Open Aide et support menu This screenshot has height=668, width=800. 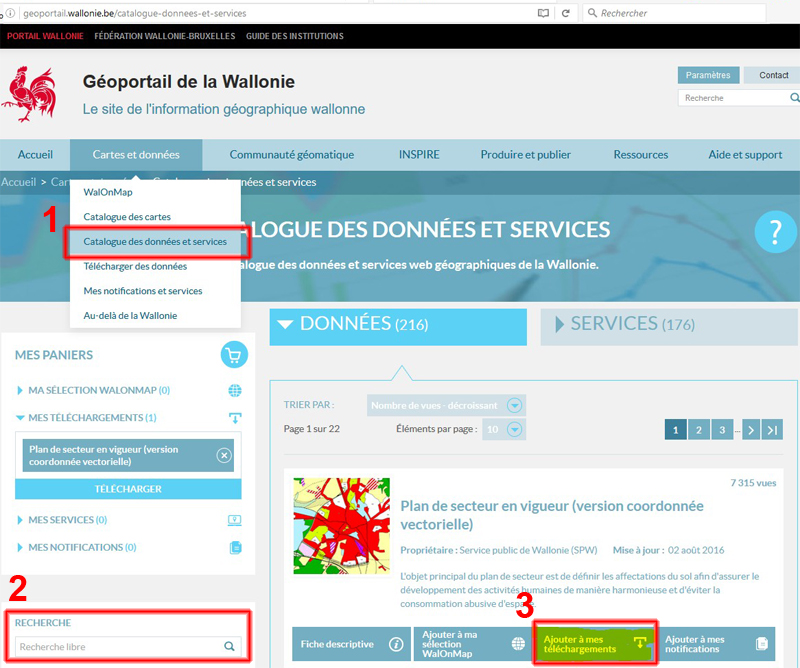[745, 155]
